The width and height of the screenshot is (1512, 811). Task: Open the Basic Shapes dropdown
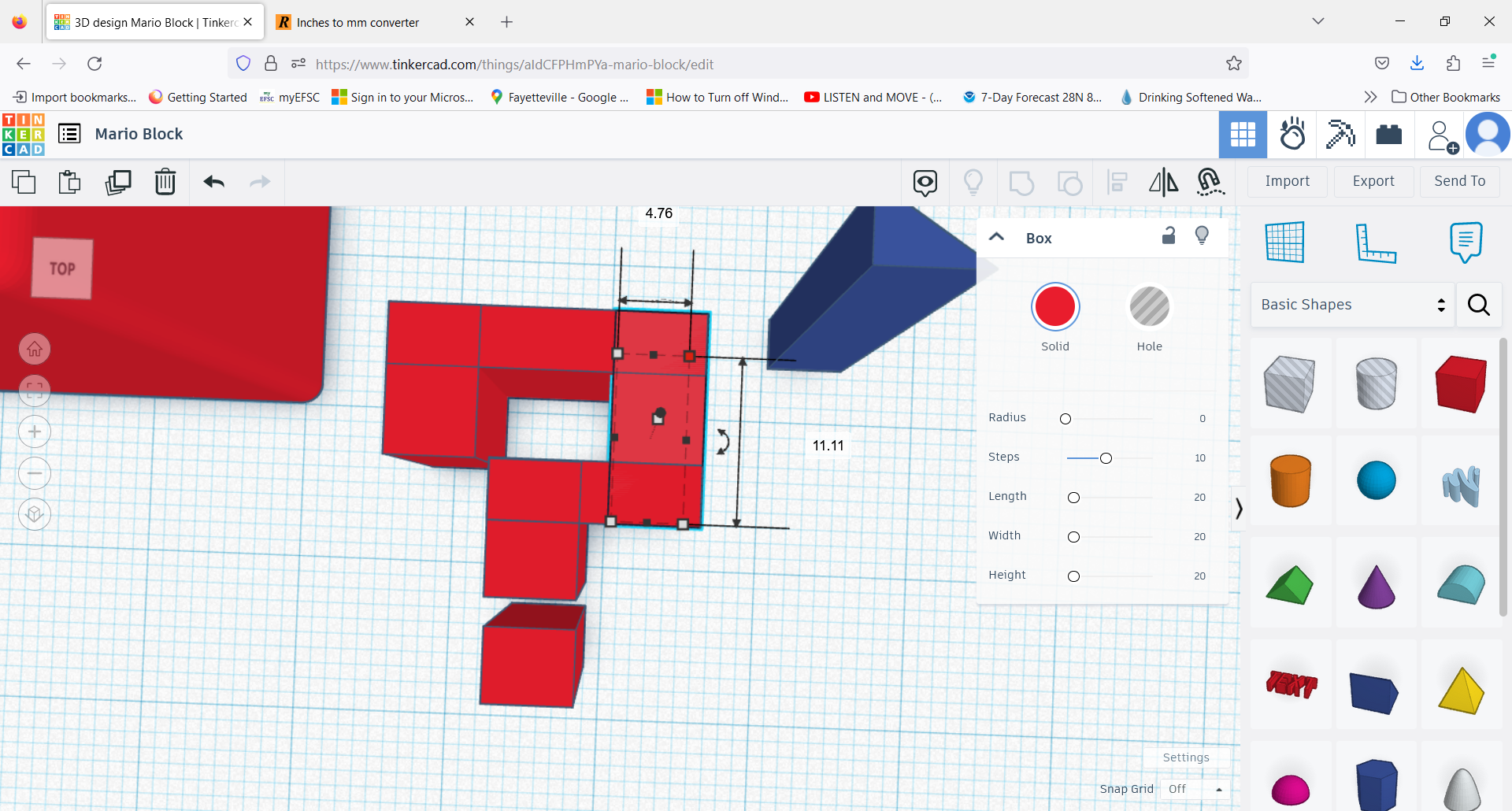click(x=1351, y=305)
